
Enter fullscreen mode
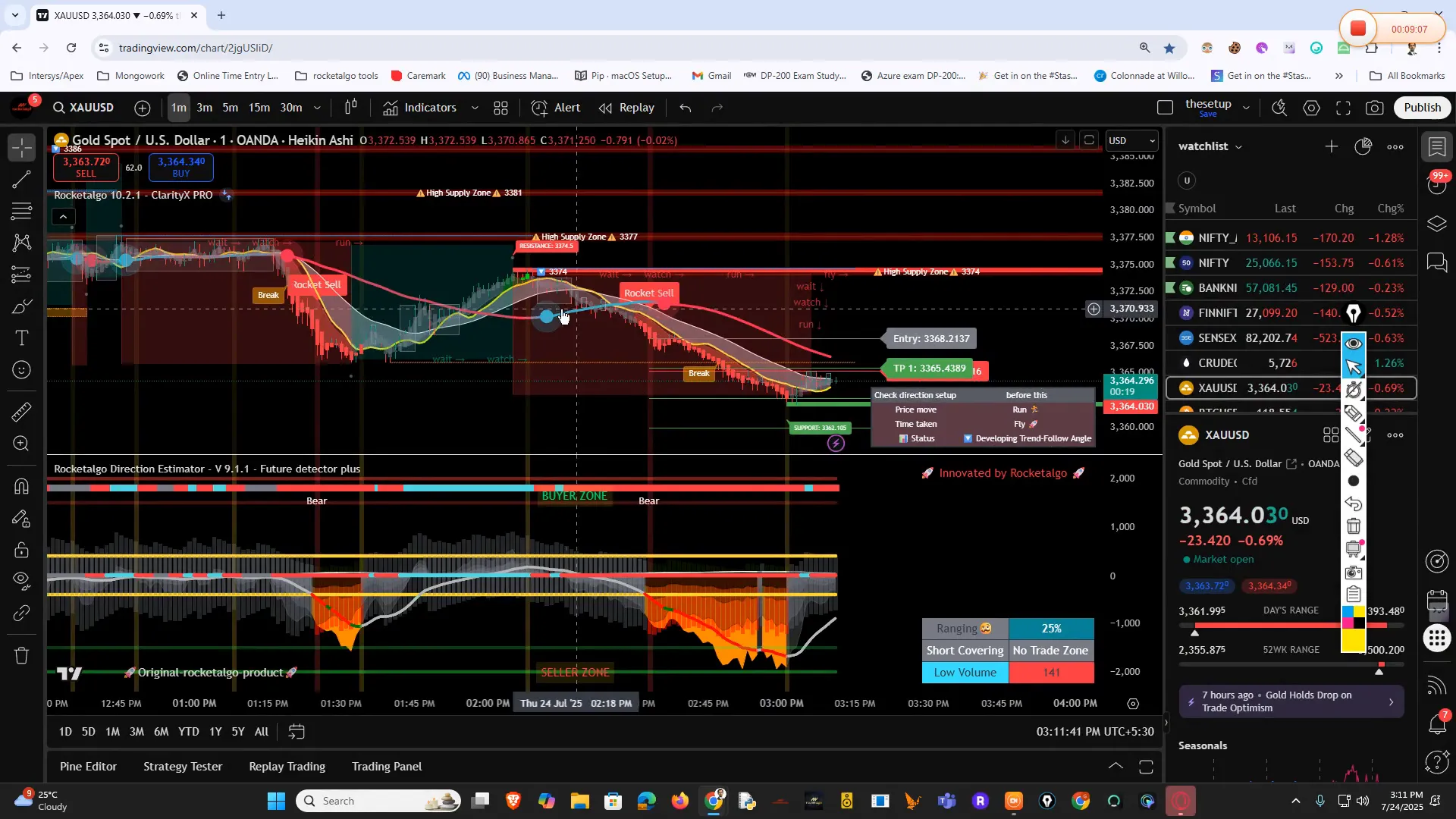(x=1343, y=108)
